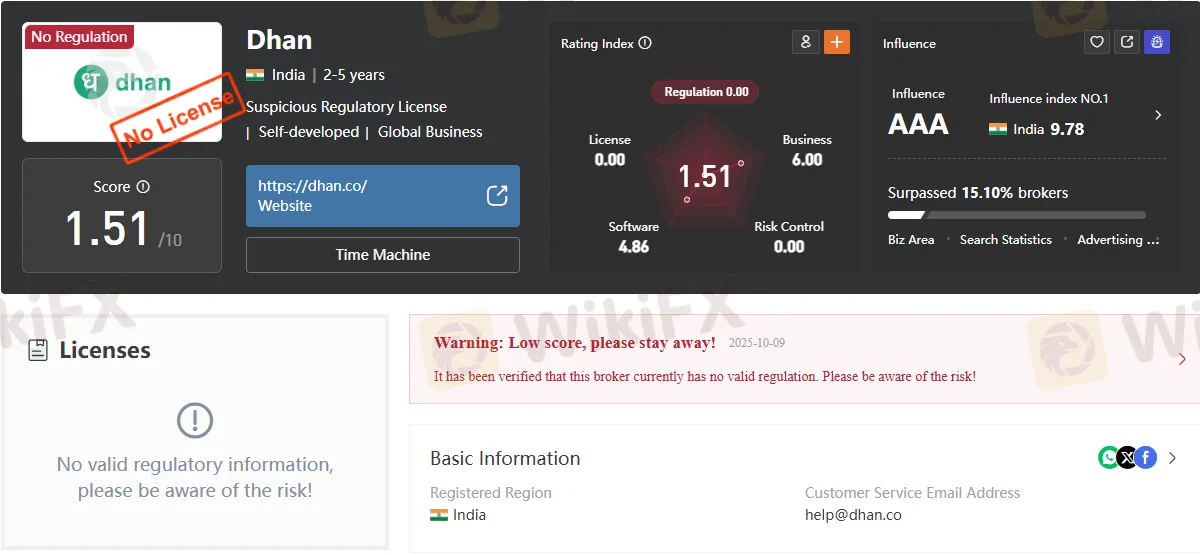The height and width of the screenshot is (555, 1200).
Task: Click the share icon in Influence panel
Action: (x=1127, y=42)
